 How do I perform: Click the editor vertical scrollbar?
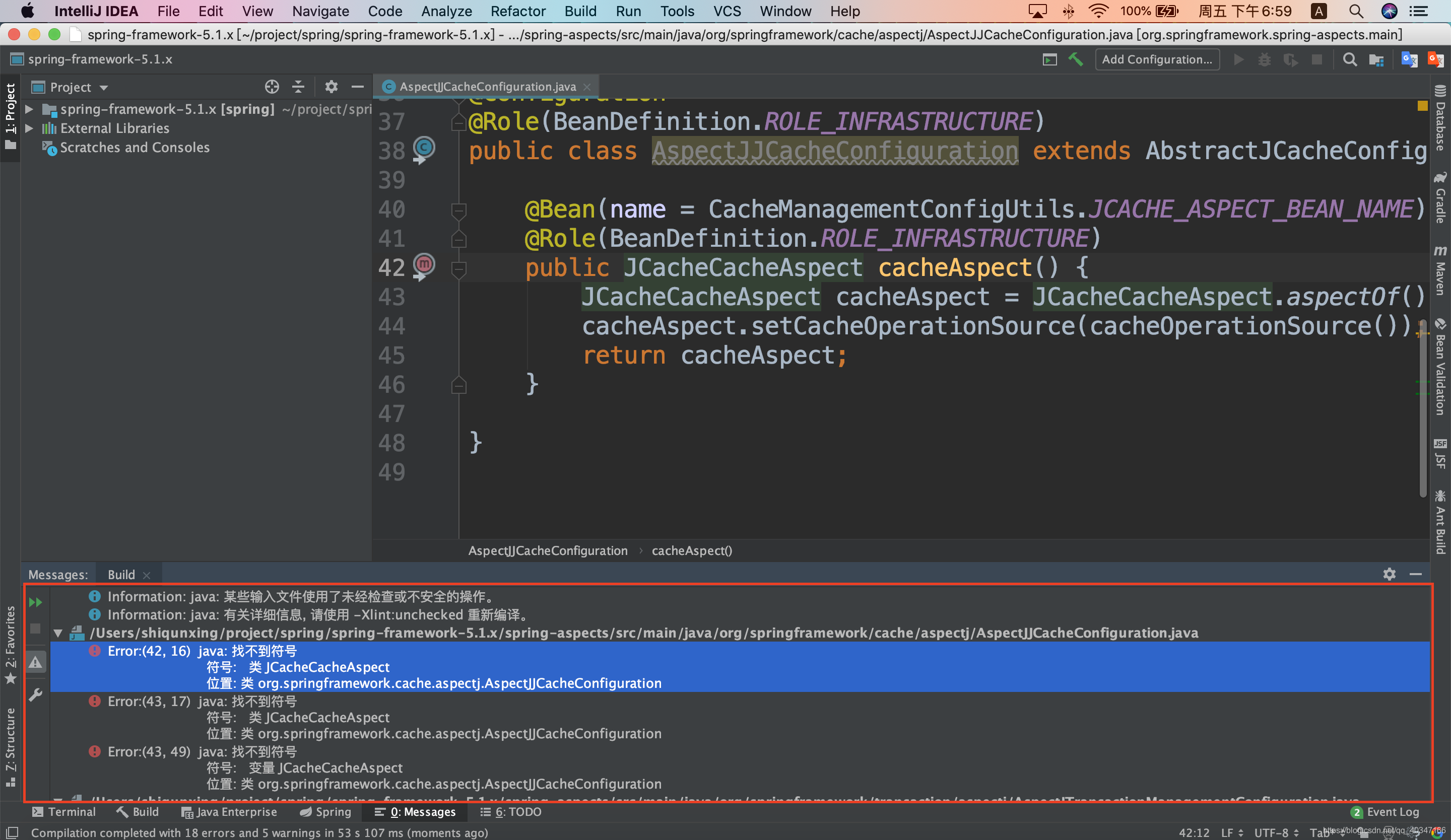click(x=1422, y=408)
